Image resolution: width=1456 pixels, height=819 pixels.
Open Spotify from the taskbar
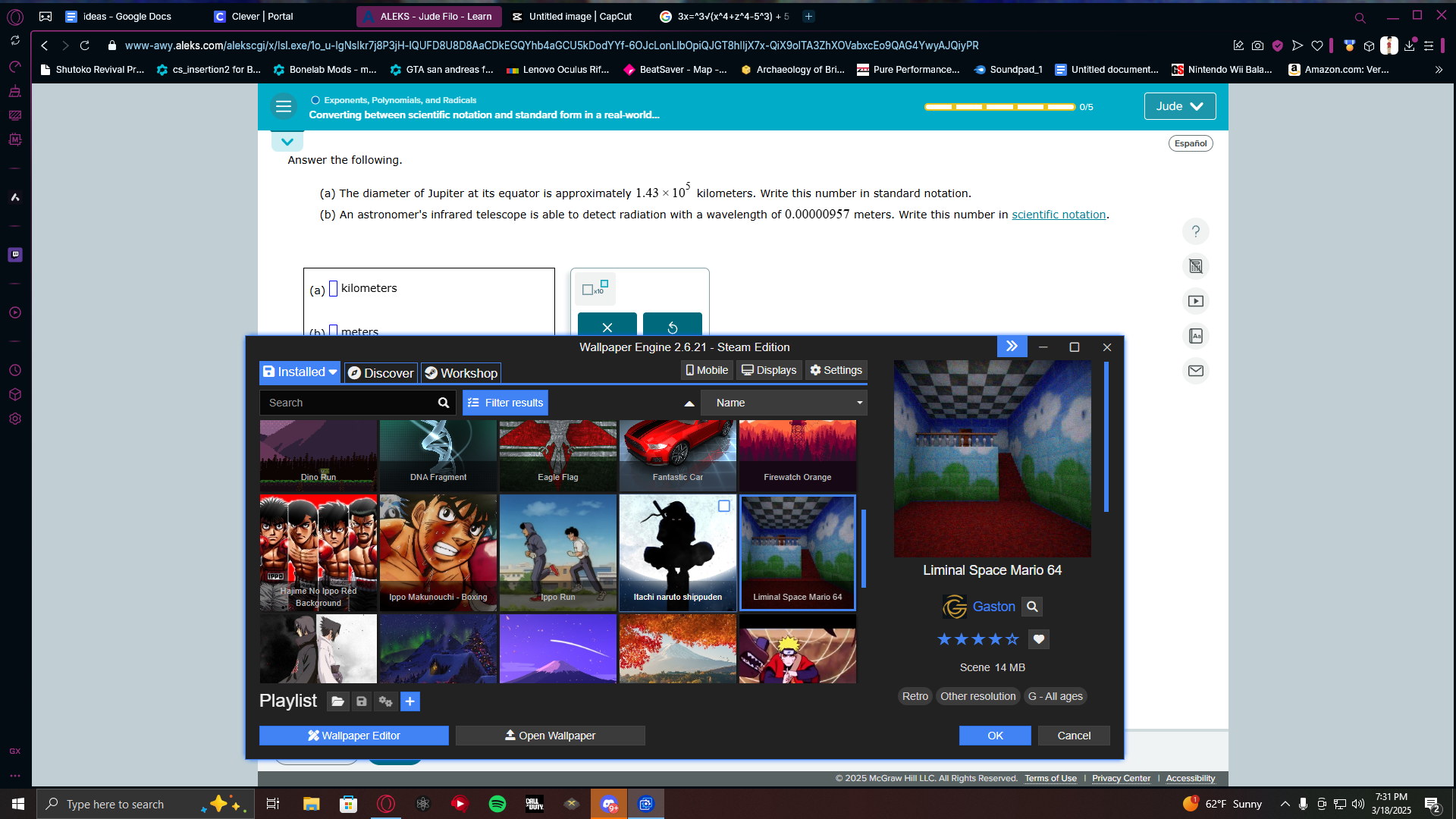tap(497, 804)
